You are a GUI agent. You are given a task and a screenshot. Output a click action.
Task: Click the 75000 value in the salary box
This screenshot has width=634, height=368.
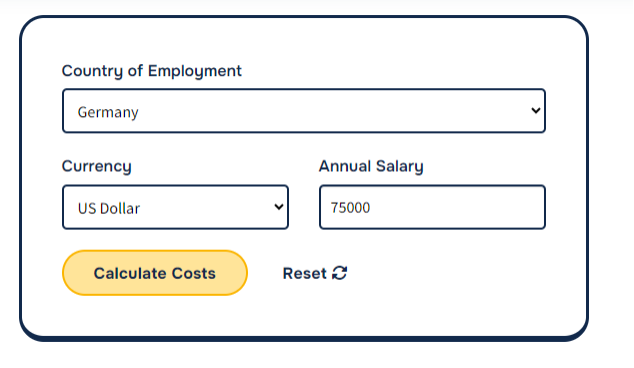coord(350,207)
